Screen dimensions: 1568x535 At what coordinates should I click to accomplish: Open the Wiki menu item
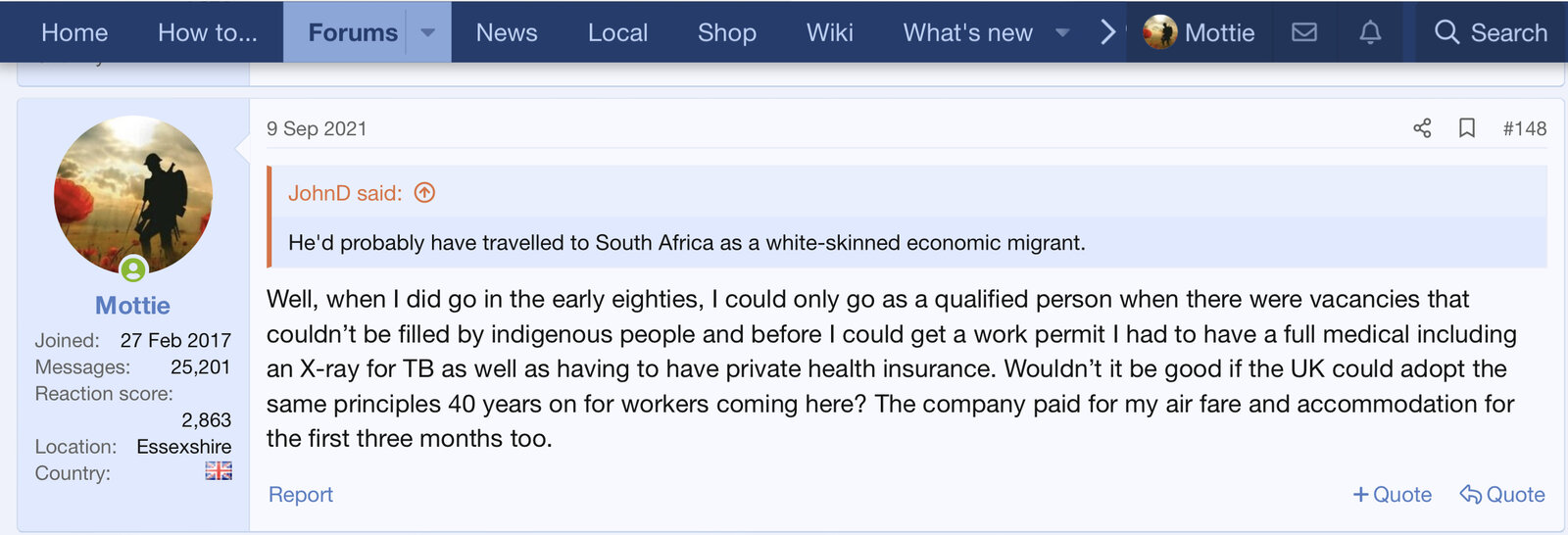tap(829, 32)
